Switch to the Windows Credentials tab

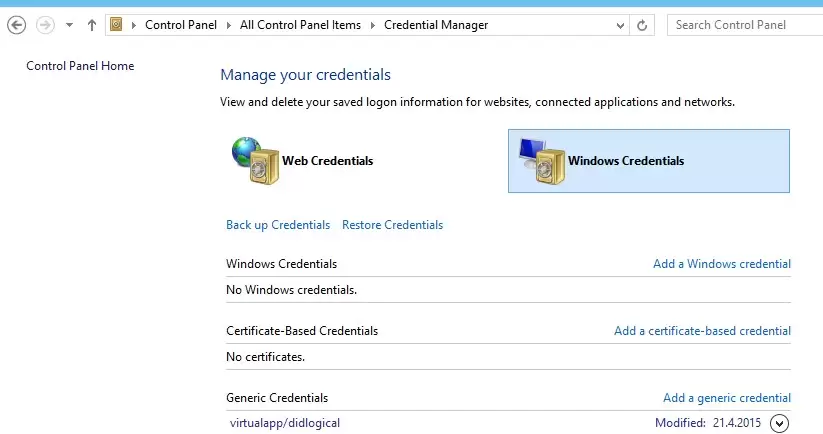649,161
